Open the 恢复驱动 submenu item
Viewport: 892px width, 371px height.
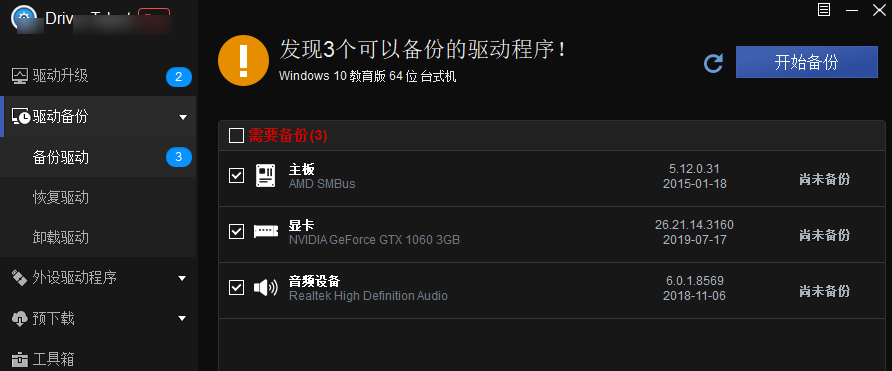(x=61, y=197)
